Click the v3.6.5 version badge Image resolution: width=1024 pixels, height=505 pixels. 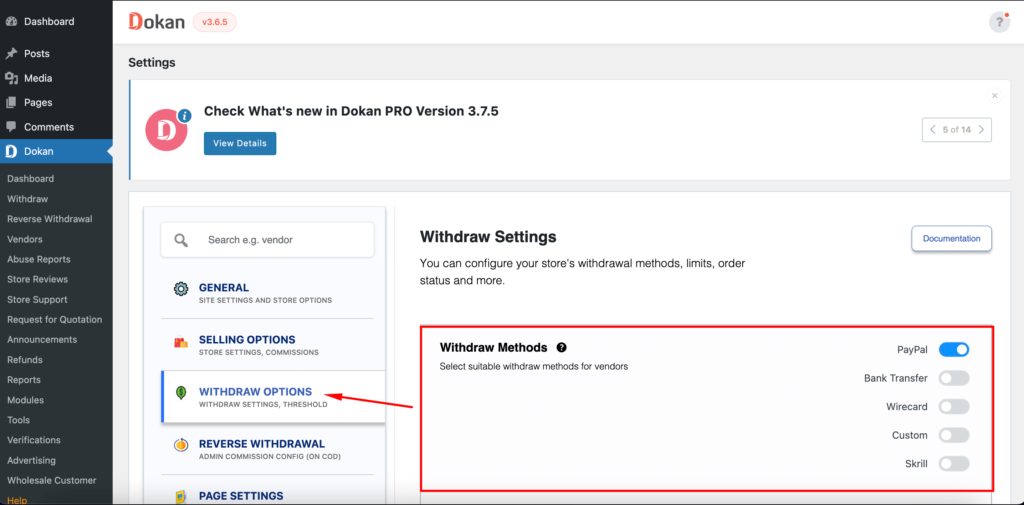(215, 22)
